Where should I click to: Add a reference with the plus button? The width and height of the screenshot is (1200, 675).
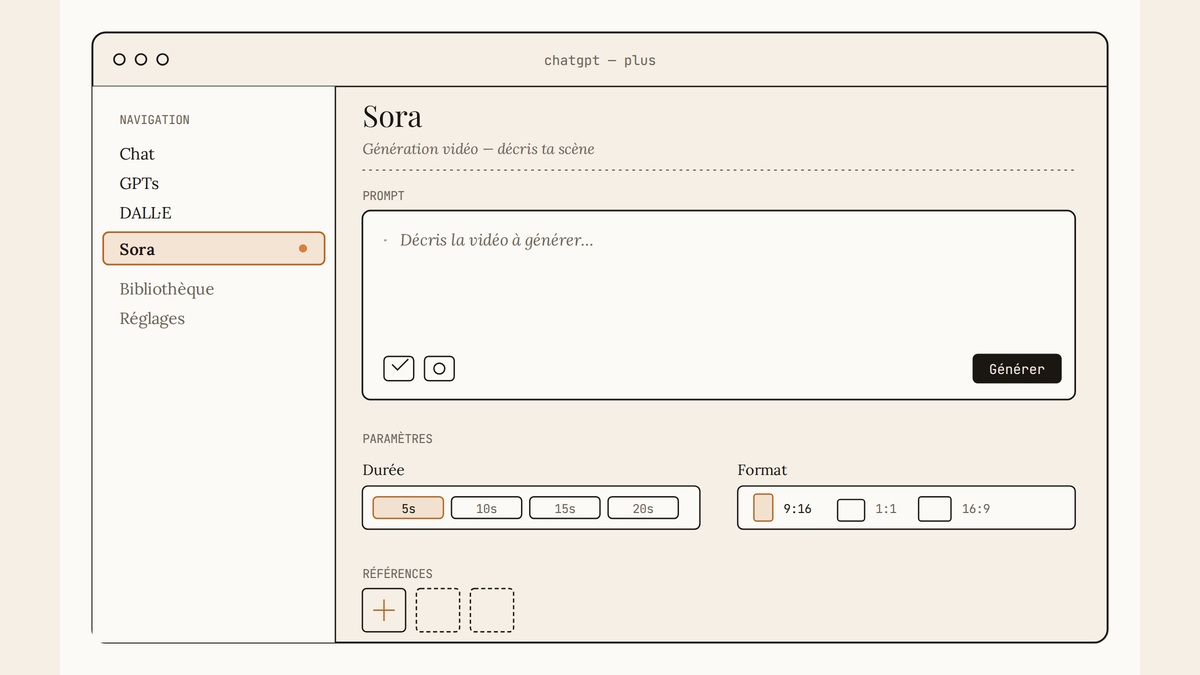384,610
